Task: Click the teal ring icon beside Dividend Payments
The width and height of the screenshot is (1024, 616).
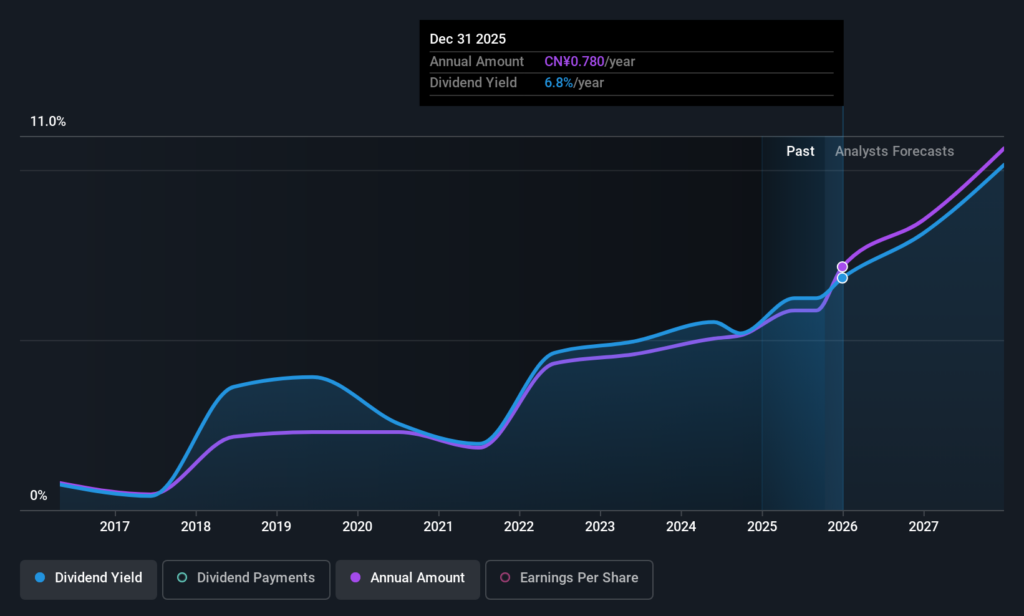Action: [181, 578]
